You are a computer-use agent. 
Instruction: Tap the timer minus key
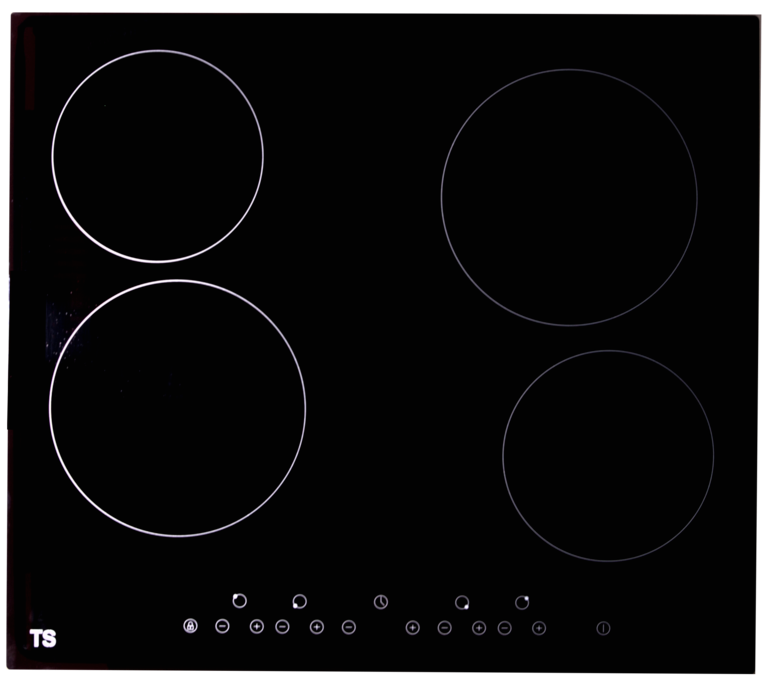(349, 627)
